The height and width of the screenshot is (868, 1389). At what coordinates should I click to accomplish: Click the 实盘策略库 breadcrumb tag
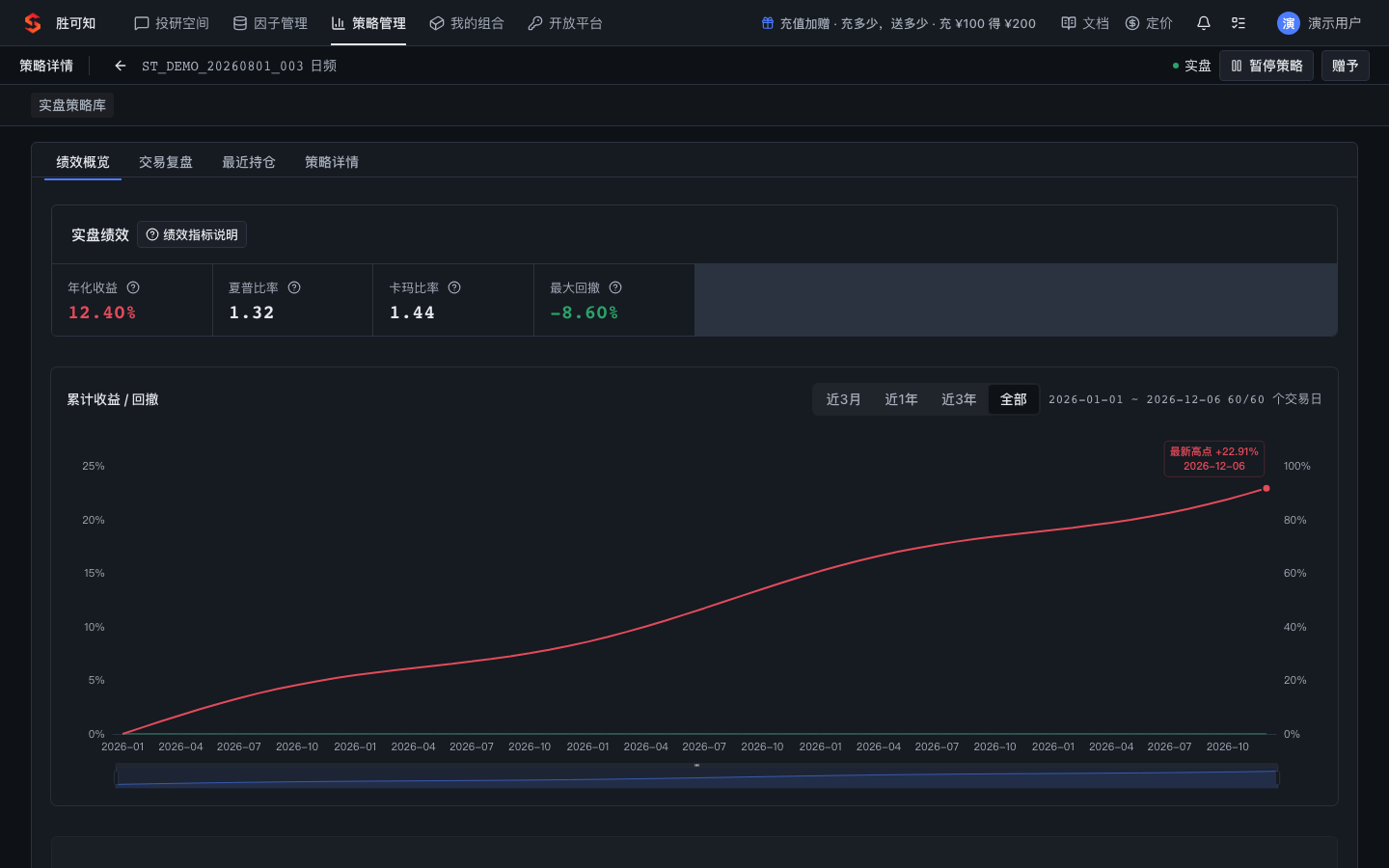point(72,105)
